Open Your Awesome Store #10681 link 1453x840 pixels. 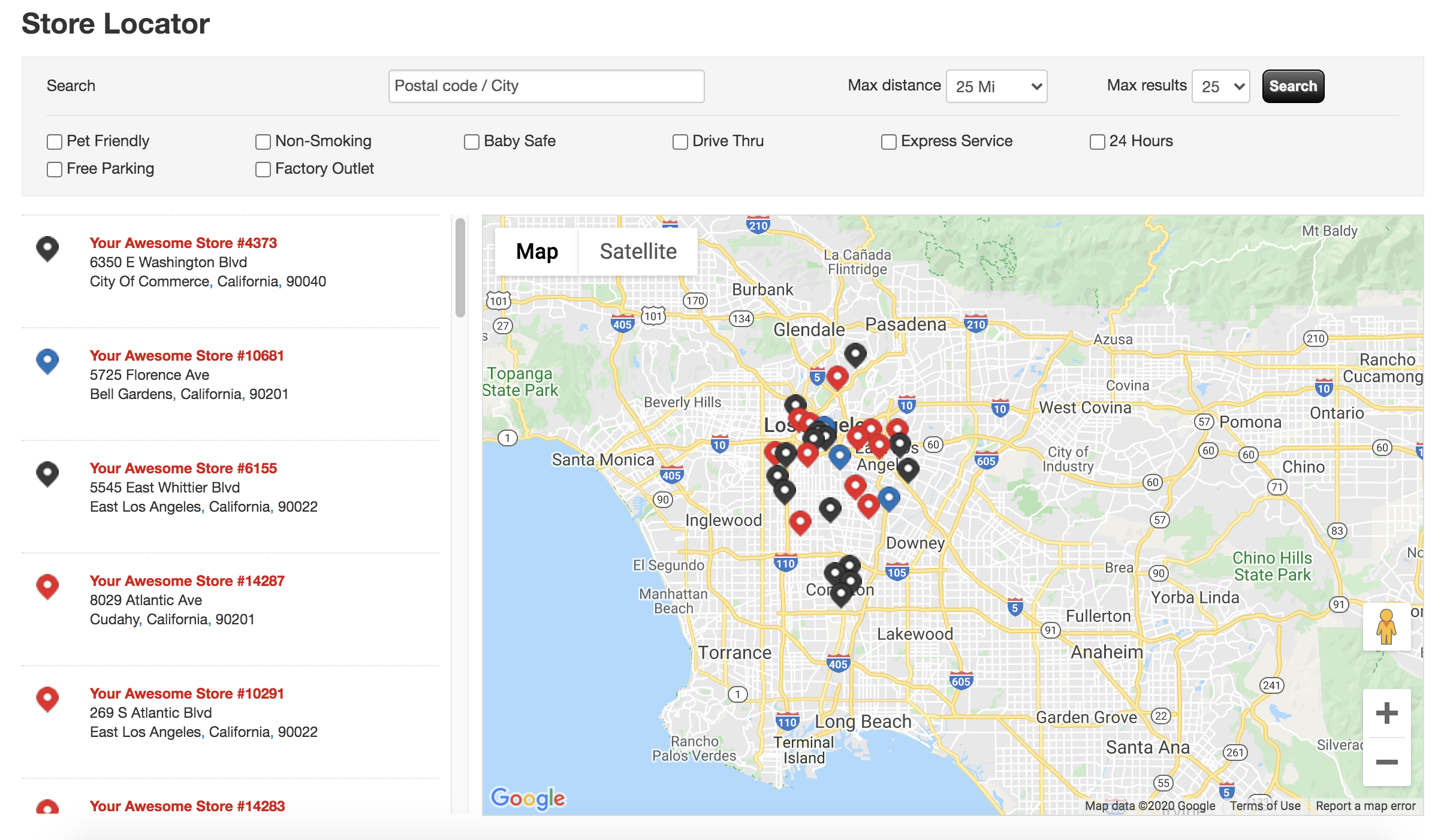coord(187,355)
